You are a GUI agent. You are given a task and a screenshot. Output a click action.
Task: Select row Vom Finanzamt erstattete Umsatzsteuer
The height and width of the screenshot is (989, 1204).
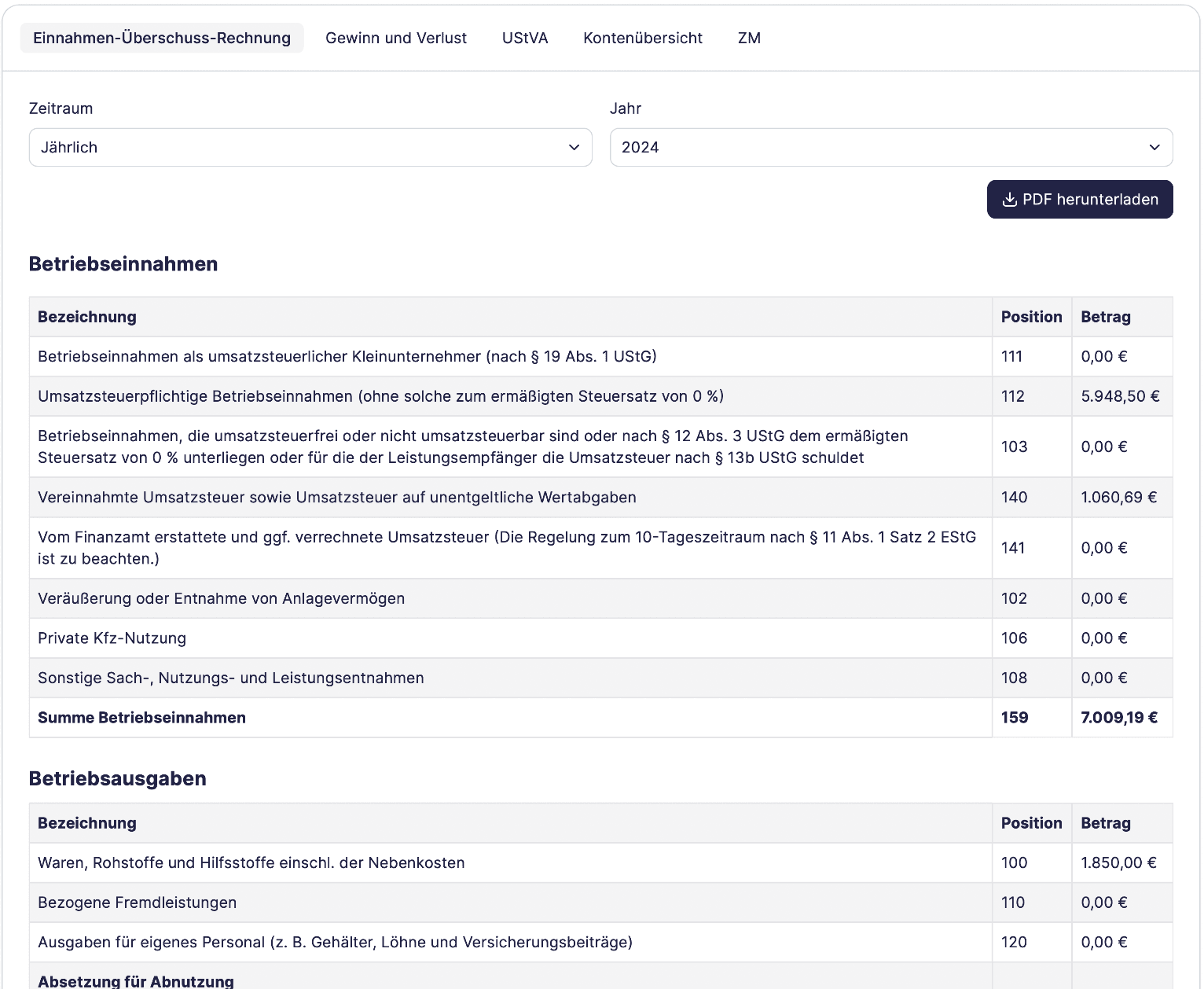click(x=601, y=548)
